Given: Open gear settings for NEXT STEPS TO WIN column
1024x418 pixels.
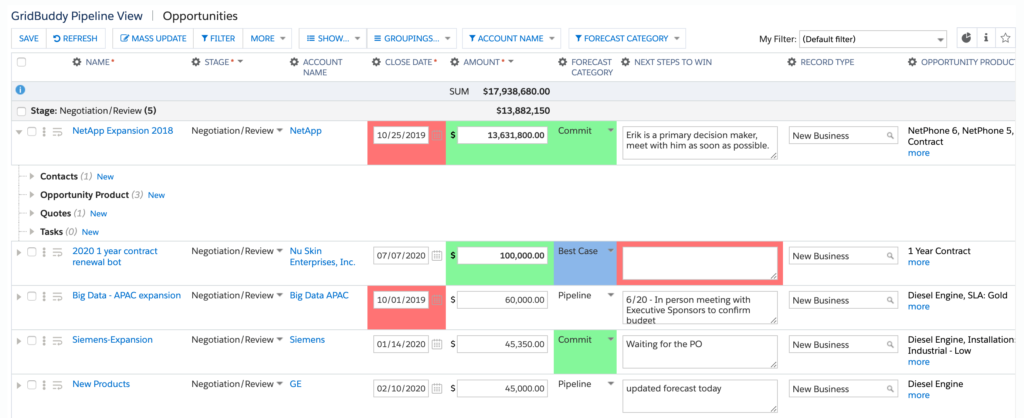Looking at the screenshot, I should click(x=625, y=62).
